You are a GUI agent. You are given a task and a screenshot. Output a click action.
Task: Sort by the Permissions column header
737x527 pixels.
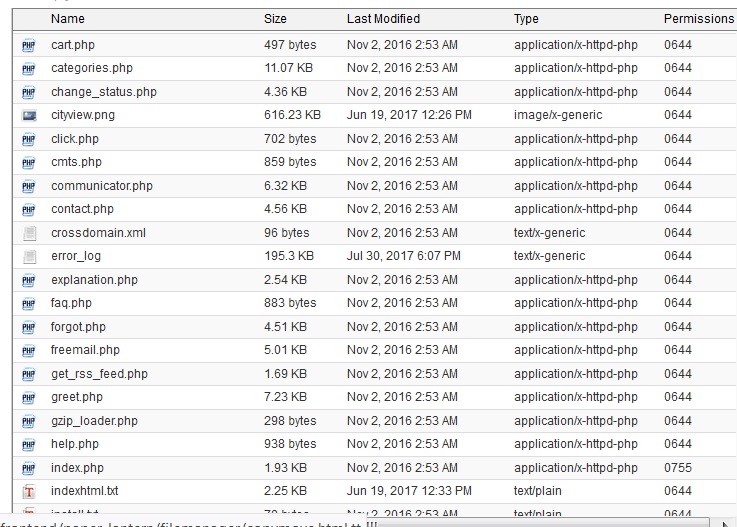[698, 19]
